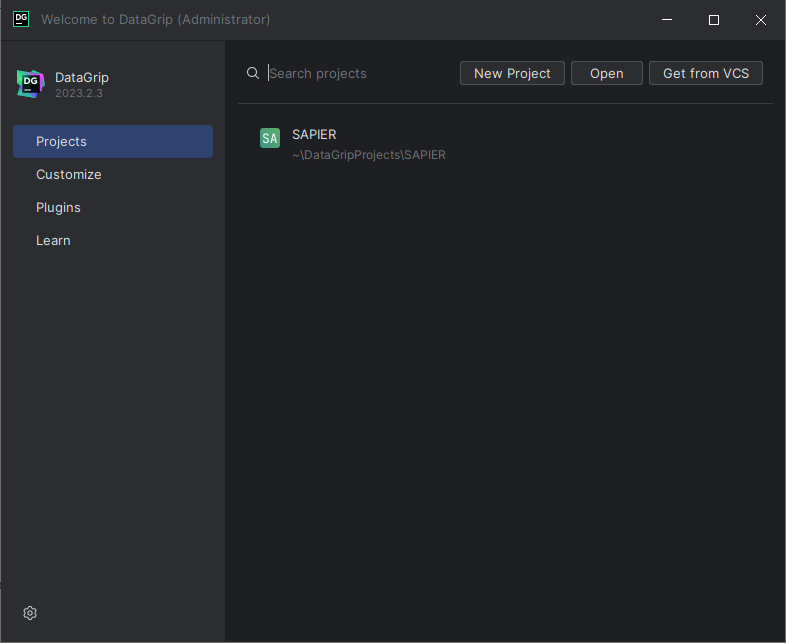Go to the Learn section

tap(113, 241)
